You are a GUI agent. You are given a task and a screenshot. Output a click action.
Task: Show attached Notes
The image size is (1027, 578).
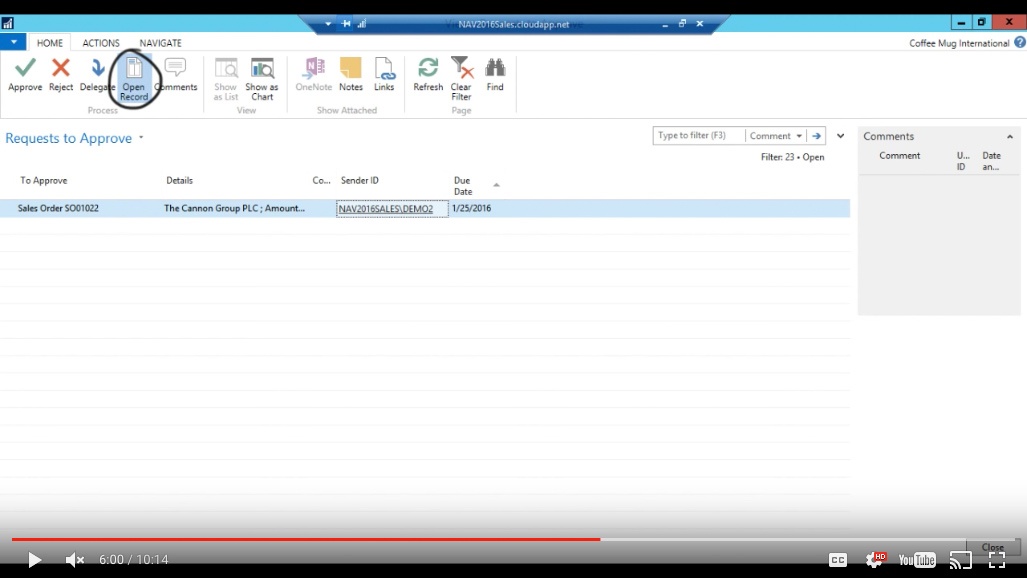click(x=350, y=74)
